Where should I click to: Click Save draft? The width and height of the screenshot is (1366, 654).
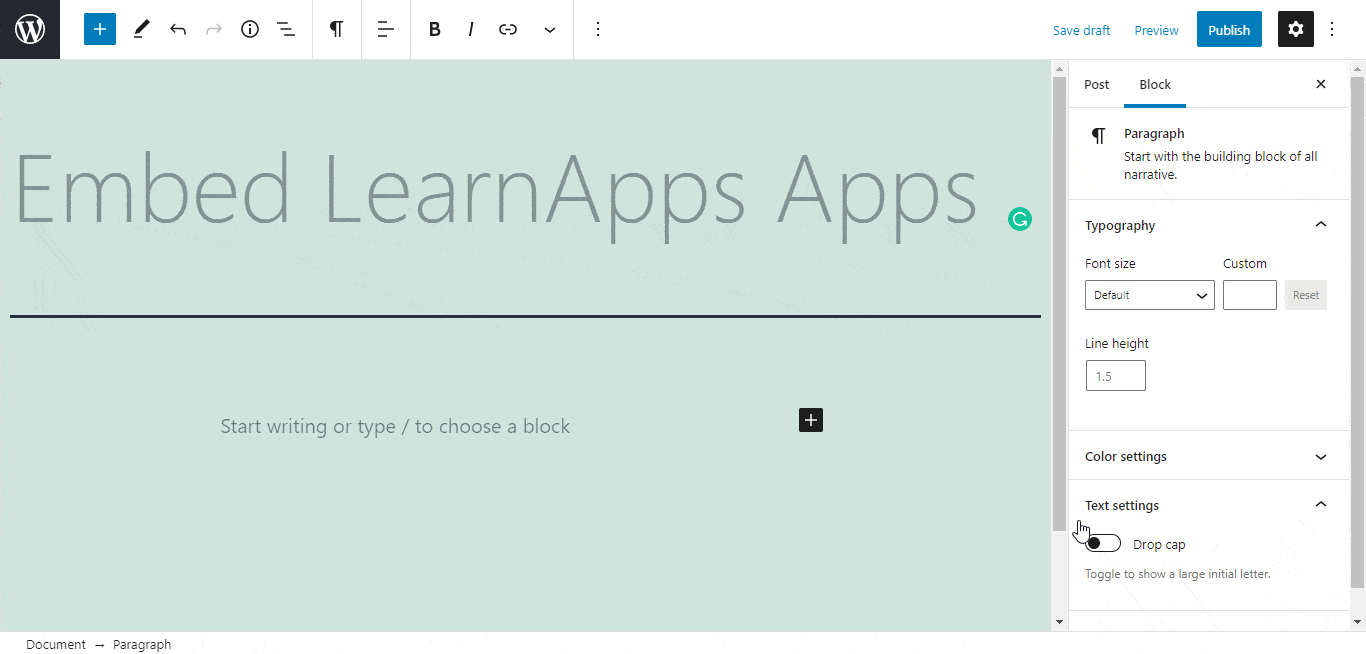click(1082, 30)
